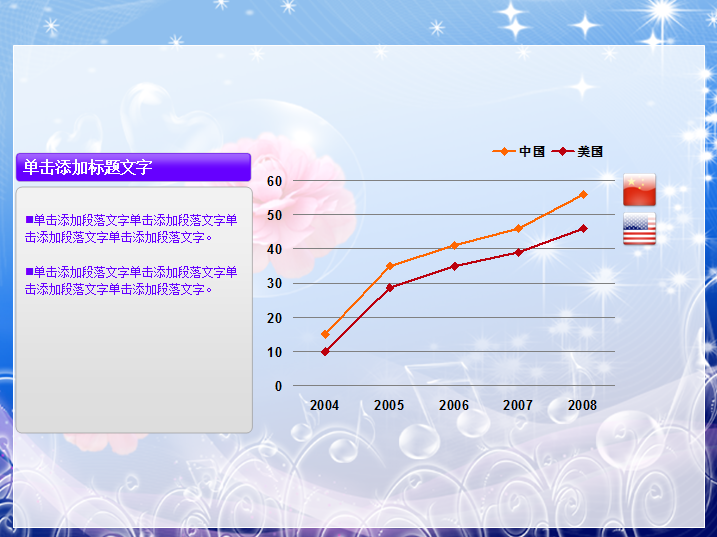Click the 0 y-axis label

[x=278, y=386]
